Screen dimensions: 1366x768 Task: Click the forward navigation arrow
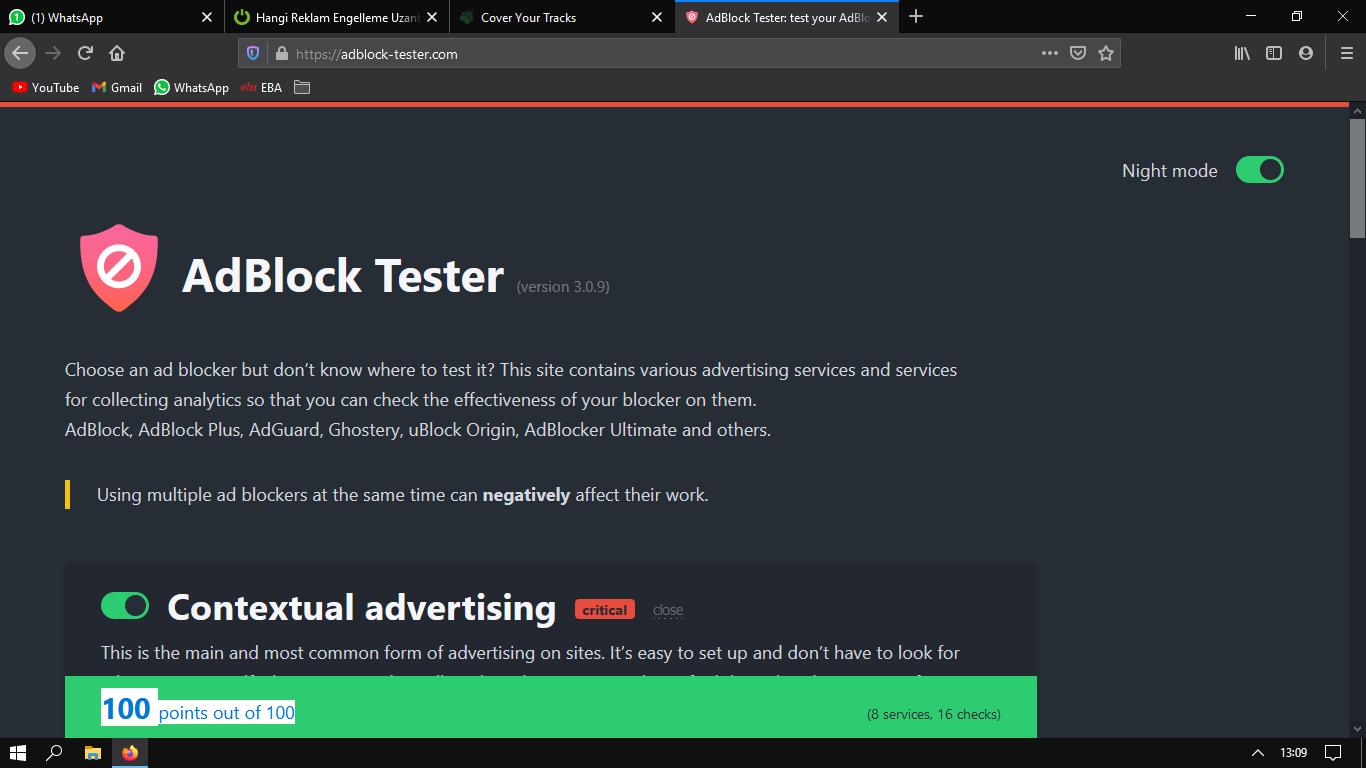[x=53, y=53]
